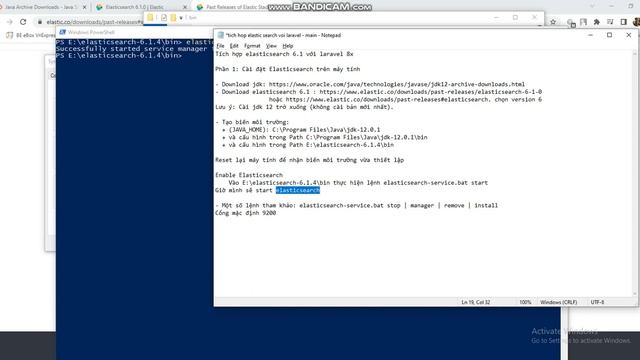
Task: Open the Notepad File menu
Action: pos(220,46)
